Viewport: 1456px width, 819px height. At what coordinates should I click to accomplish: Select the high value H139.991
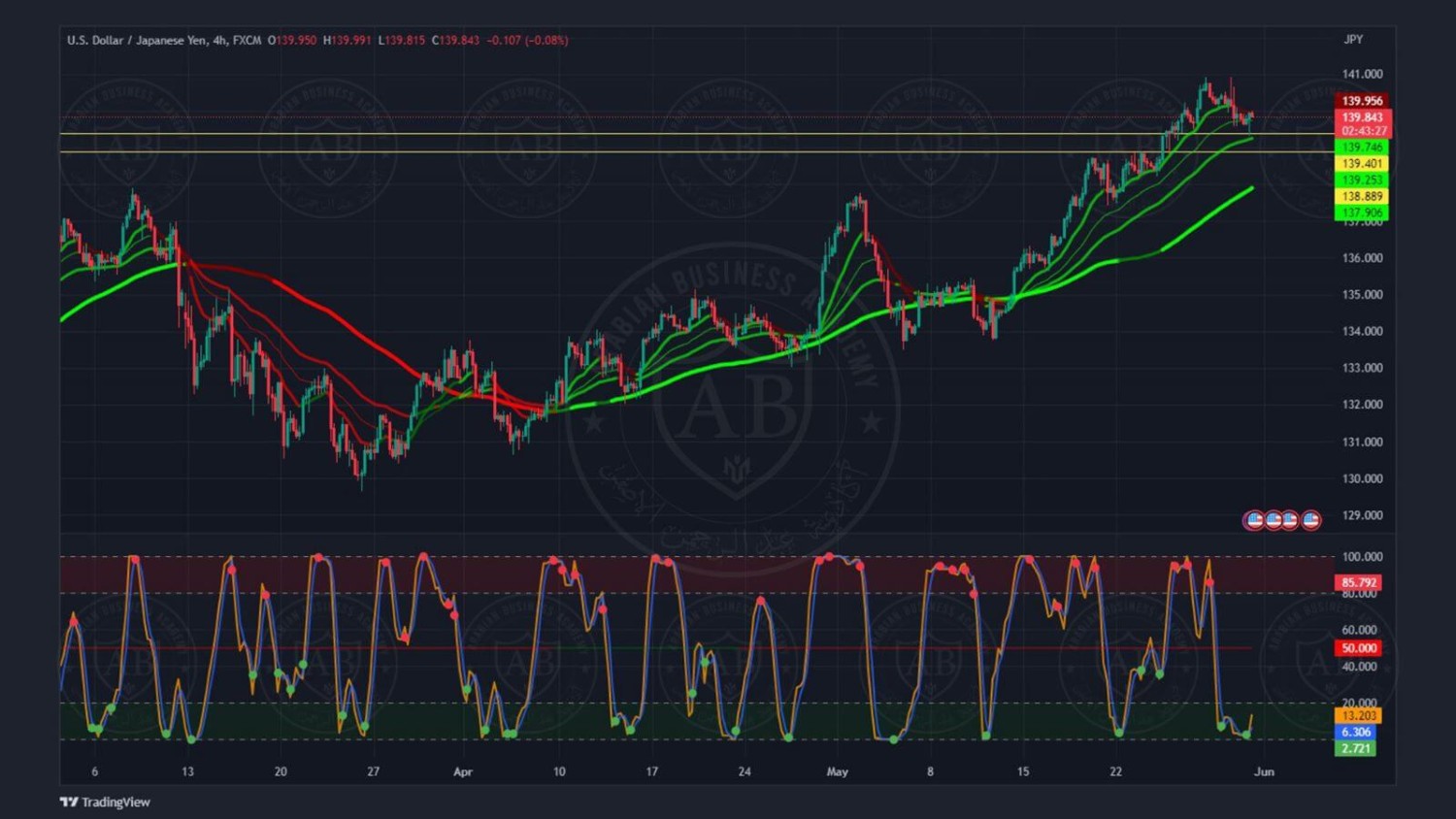pyautogui.click(x=347, y=40)
